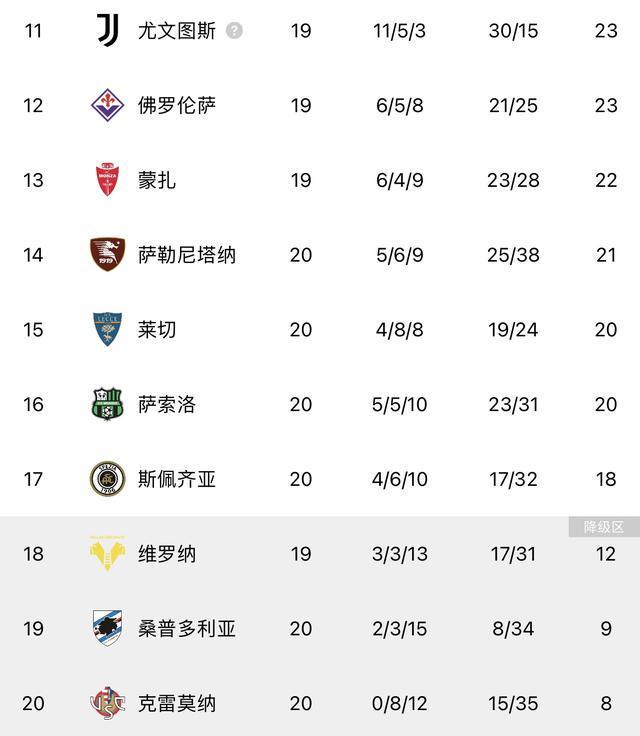This screenshot has height=736, width=640.
Task: Click rank number 17 for 斯佩齐亚
Action: (x=33, y=479)
